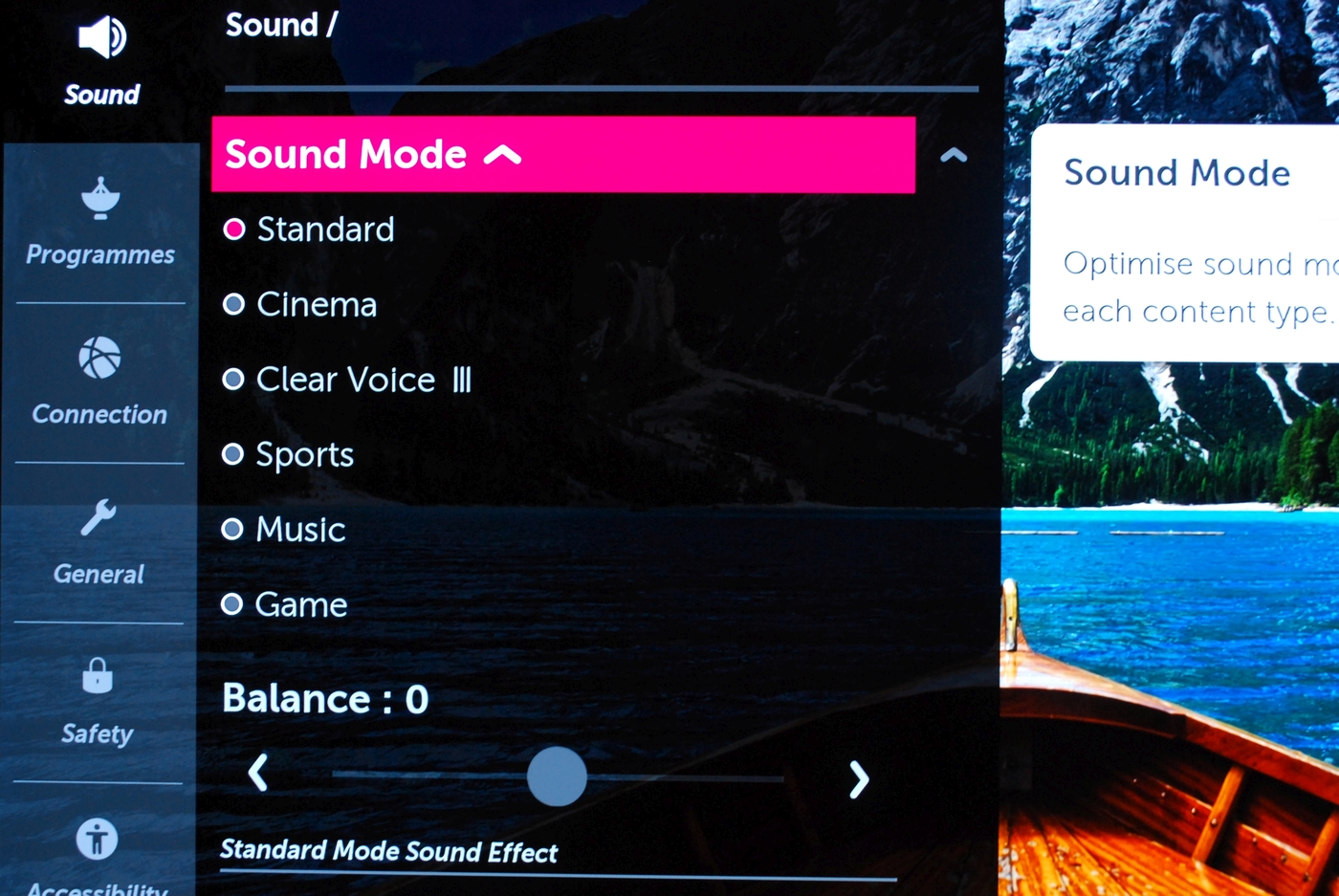Select the Programmes satellite dish icon
Screen dimensions: 1339x896
[x=100, y=198]
